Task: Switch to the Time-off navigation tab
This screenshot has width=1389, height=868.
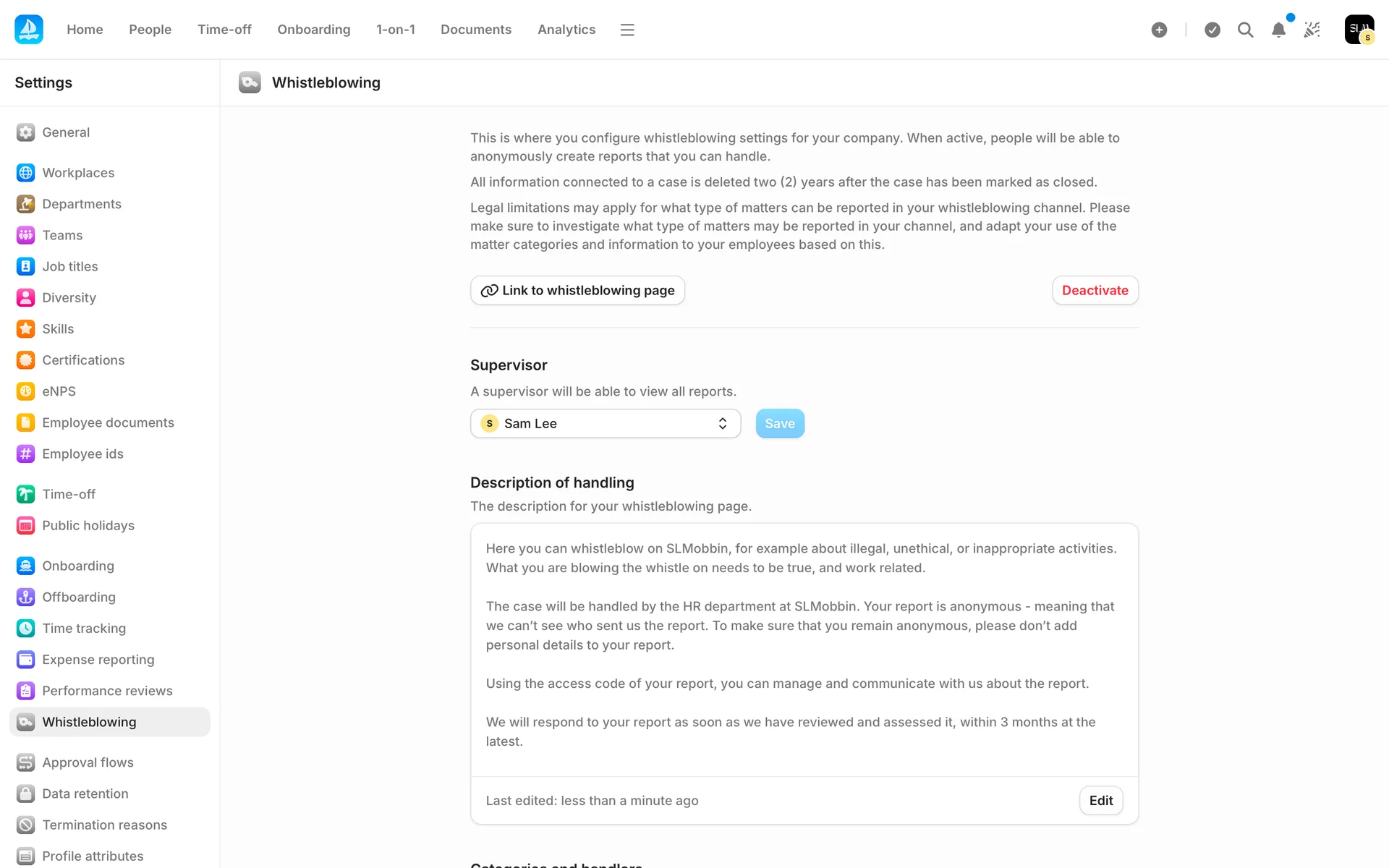Action: click(x=224, y=30)
